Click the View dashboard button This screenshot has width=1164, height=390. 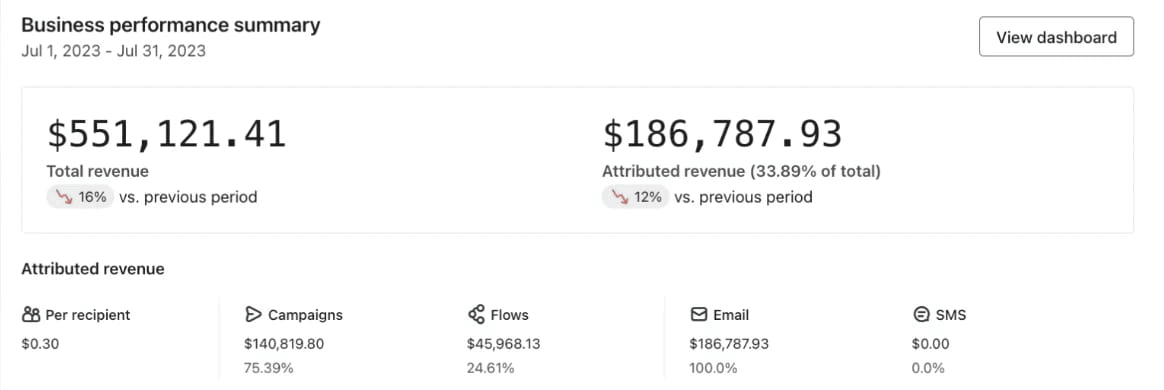point(1056,37)
